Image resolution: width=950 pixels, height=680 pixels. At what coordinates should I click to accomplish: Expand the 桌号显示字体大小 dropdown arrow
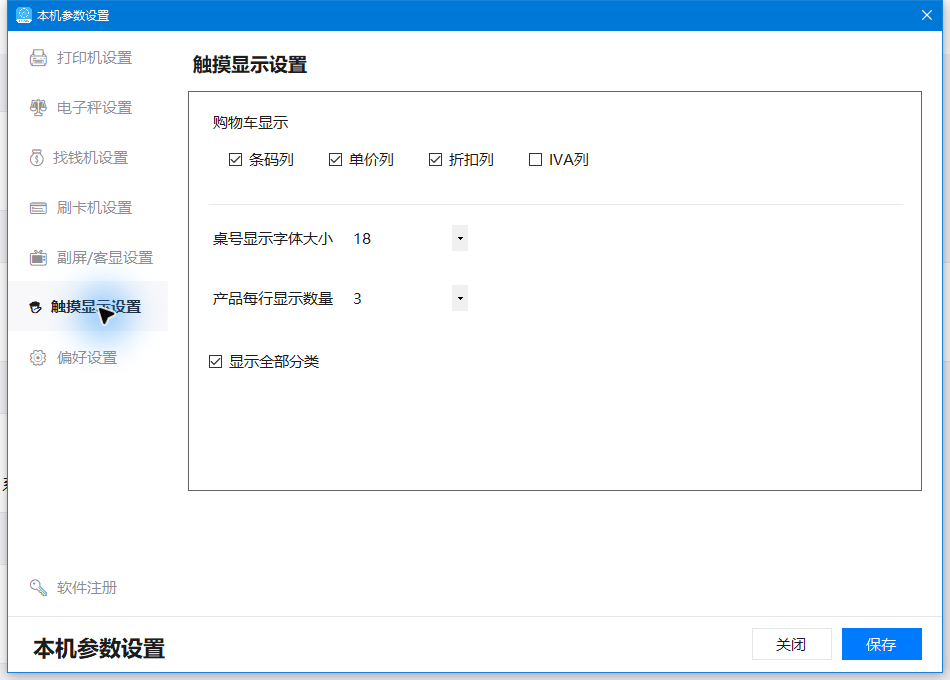pyautogui.click(x=460, y=238)
